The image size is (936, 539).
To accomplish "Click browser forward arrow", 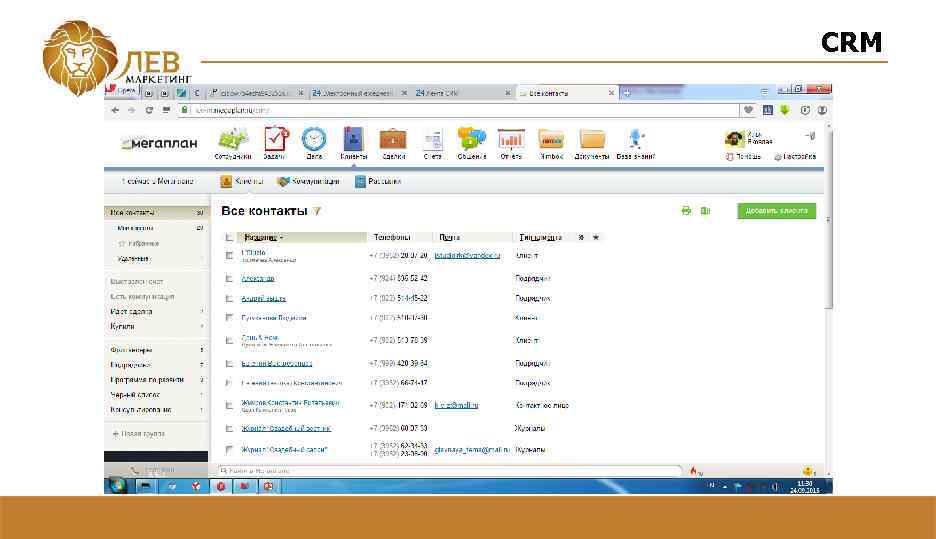I will point(132,110).
